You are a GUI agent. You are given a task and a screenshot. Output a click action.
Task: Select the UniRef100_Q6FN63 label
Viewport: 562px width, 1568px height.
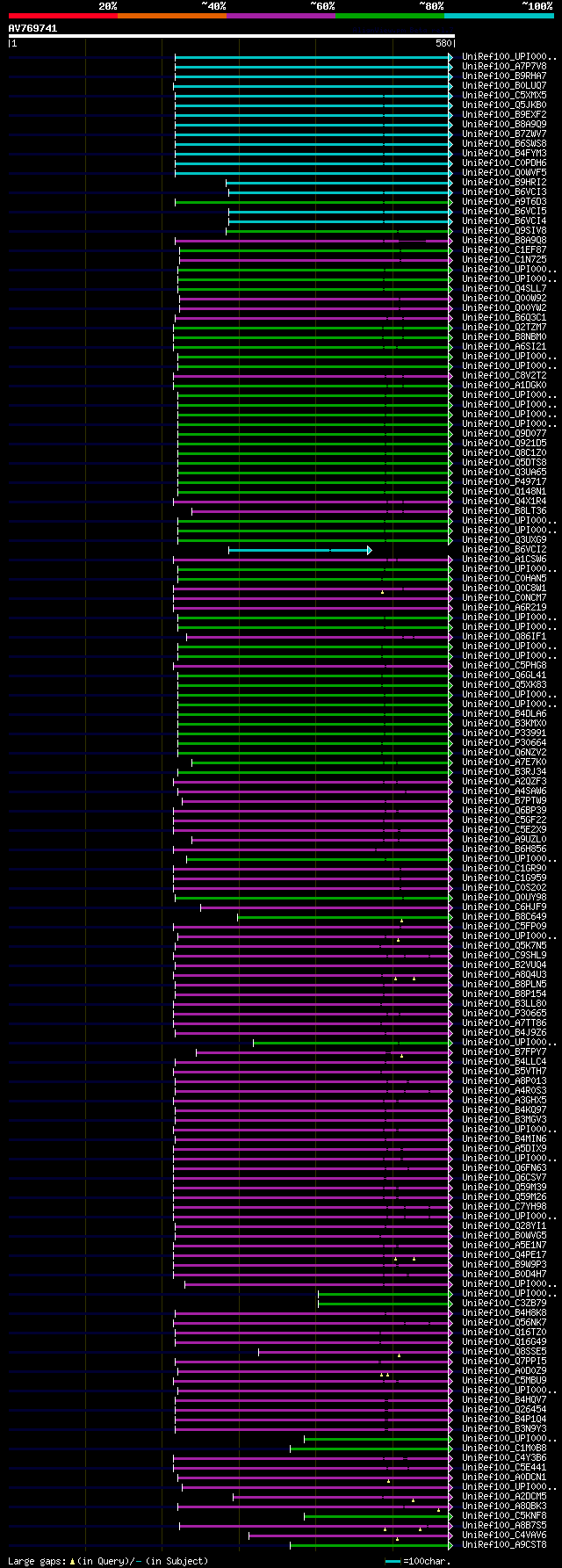point(504,1167)
